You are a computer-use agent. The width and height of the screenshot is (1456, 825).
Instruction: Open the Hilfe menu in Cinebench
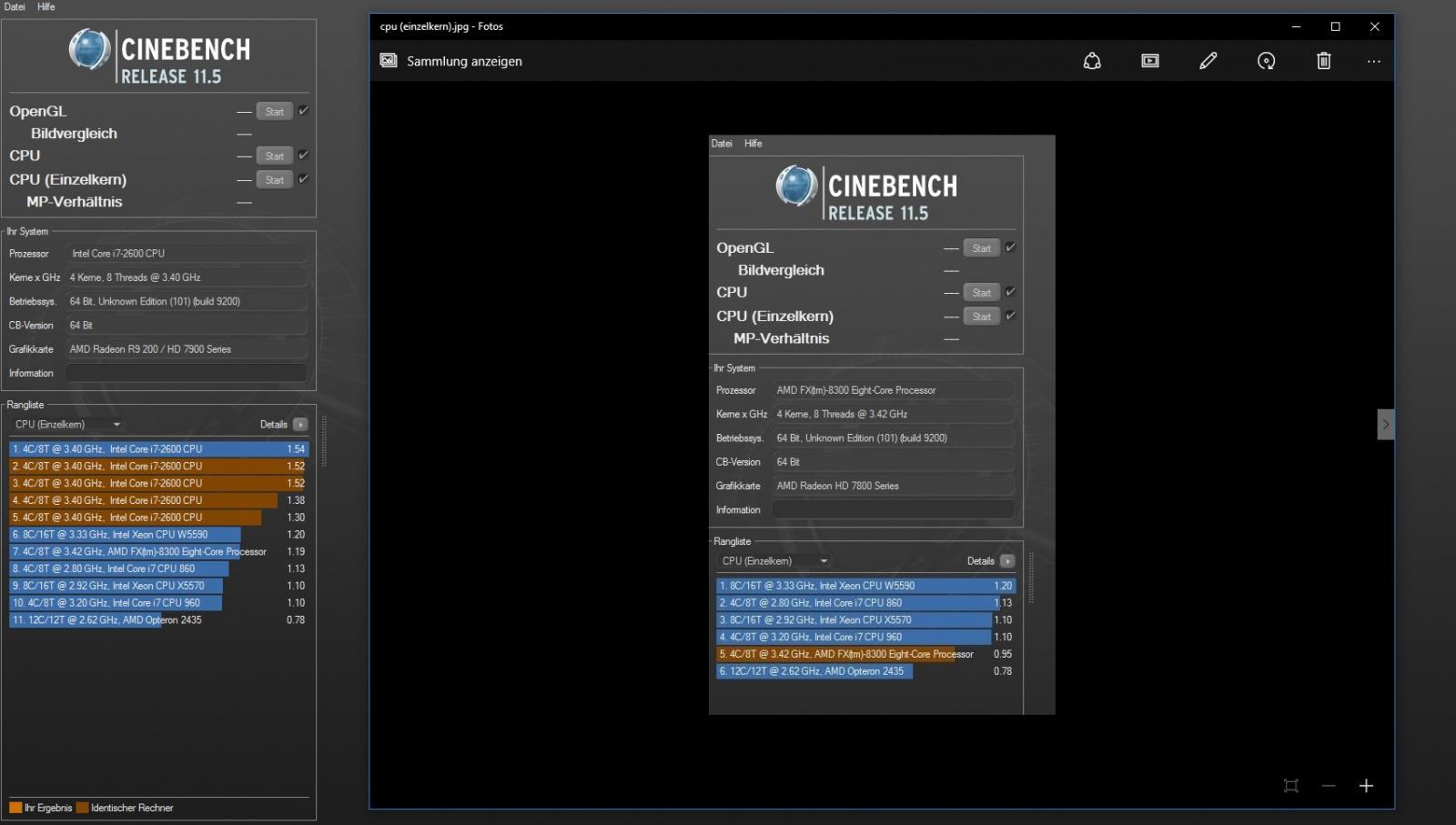[46, 6]
